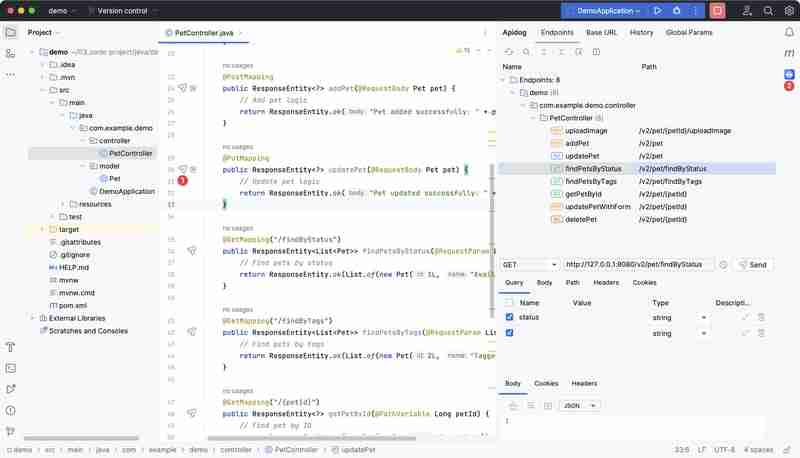
Task: Stop the running application with red square
Action: coord(717,11)
